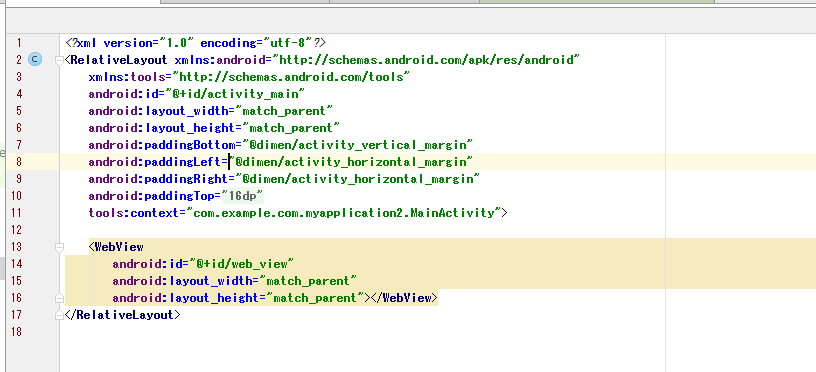
Task: Click android:layout_height attribute on line 6
Action: [162, 128]
